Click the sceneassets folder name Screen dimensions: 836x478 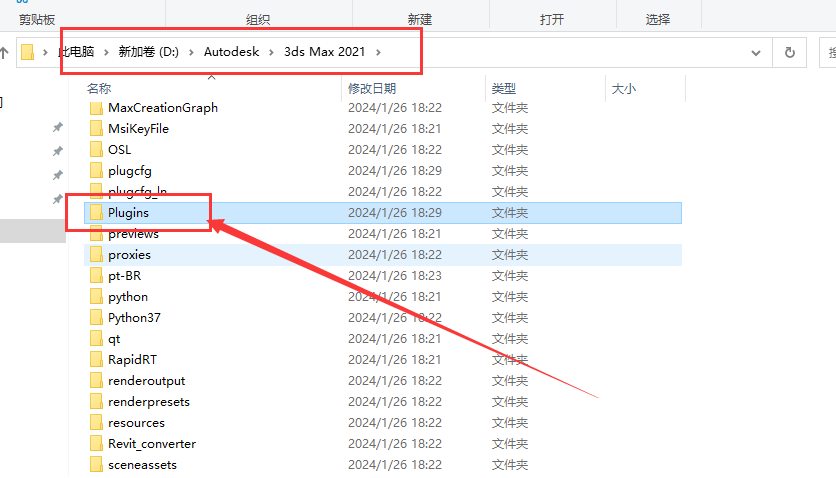142,465
